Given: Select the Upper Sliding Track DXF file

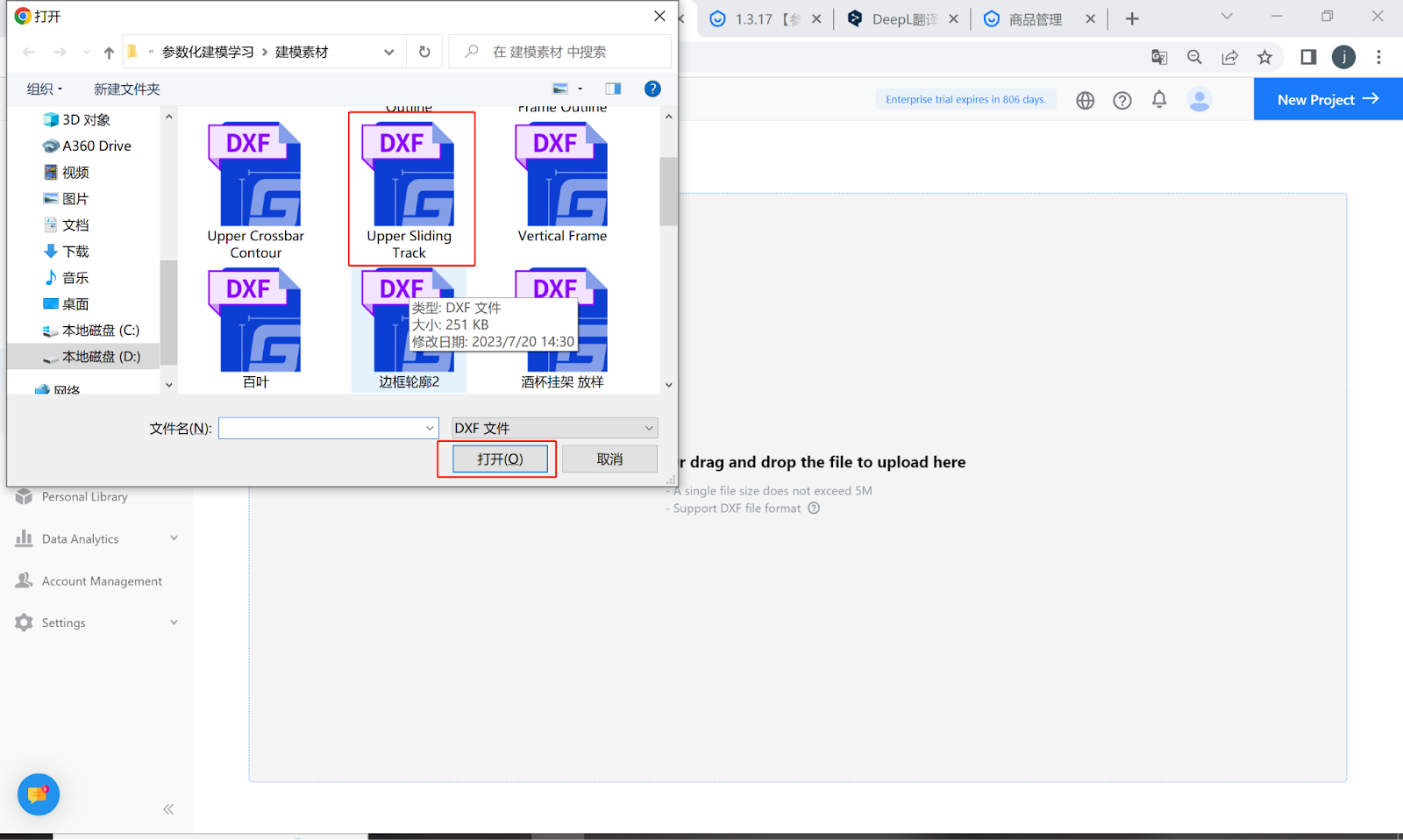Looking at the screenshot, I should 410,191.
